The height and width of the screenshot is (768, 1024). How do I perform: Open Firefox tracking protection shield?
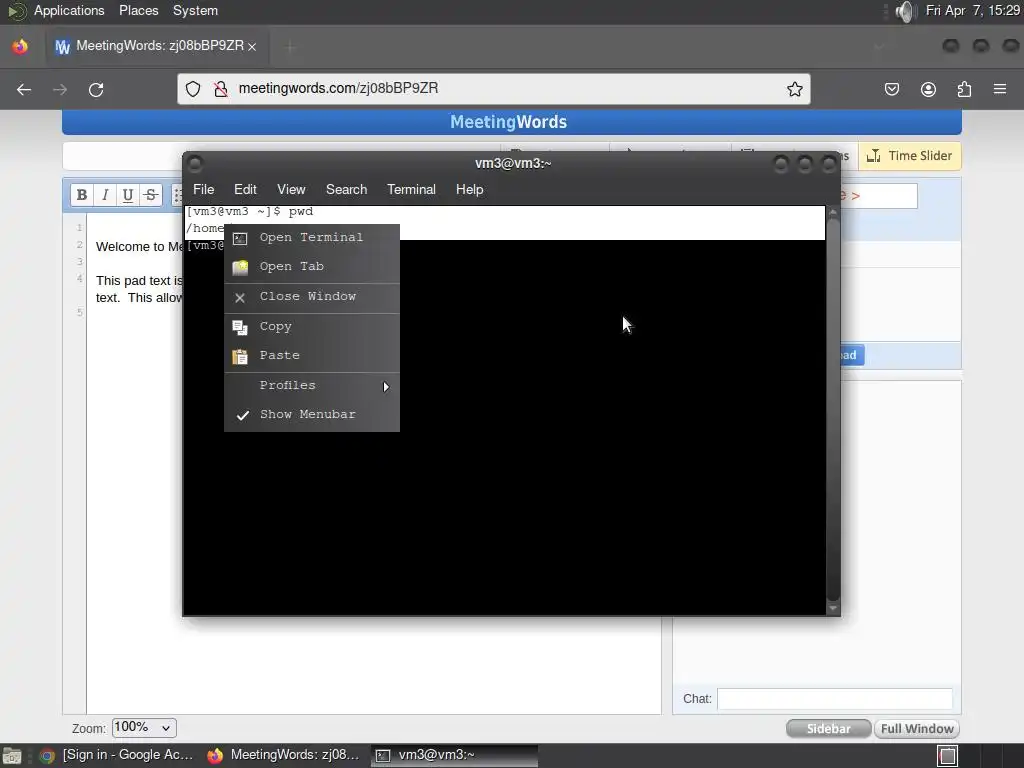coord(193,89)
